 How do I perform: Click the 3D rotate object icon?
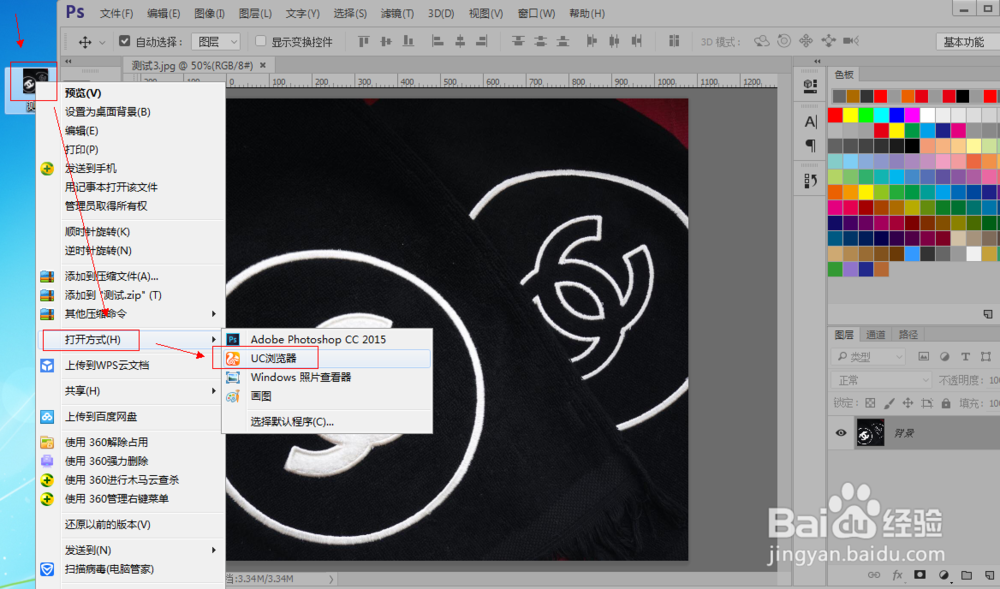[761, 41]
